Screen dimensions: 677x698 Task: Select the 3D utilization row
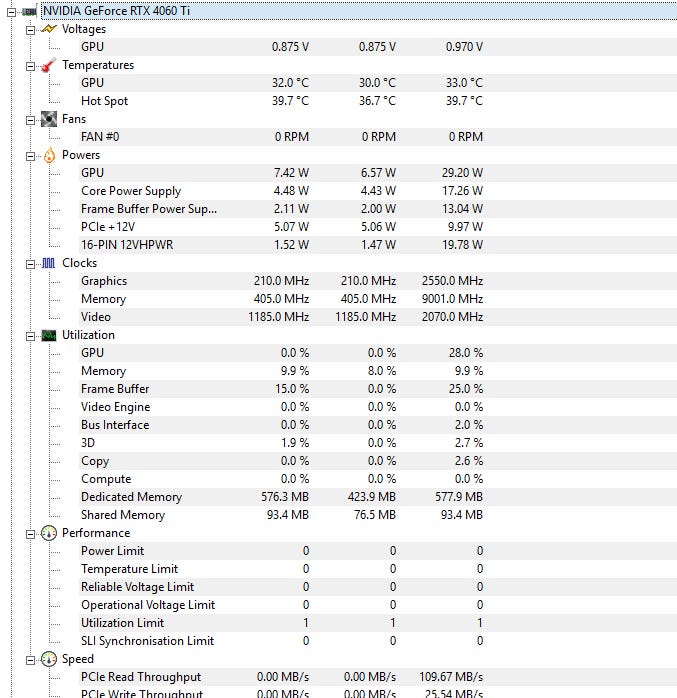378,443
